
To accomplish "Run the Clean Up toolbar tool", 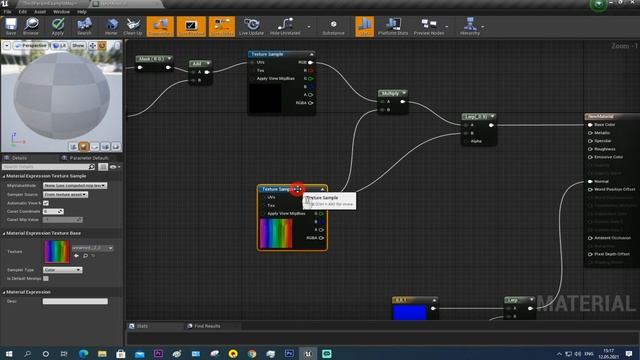I will pyautogui.click(x=133, y=26).
